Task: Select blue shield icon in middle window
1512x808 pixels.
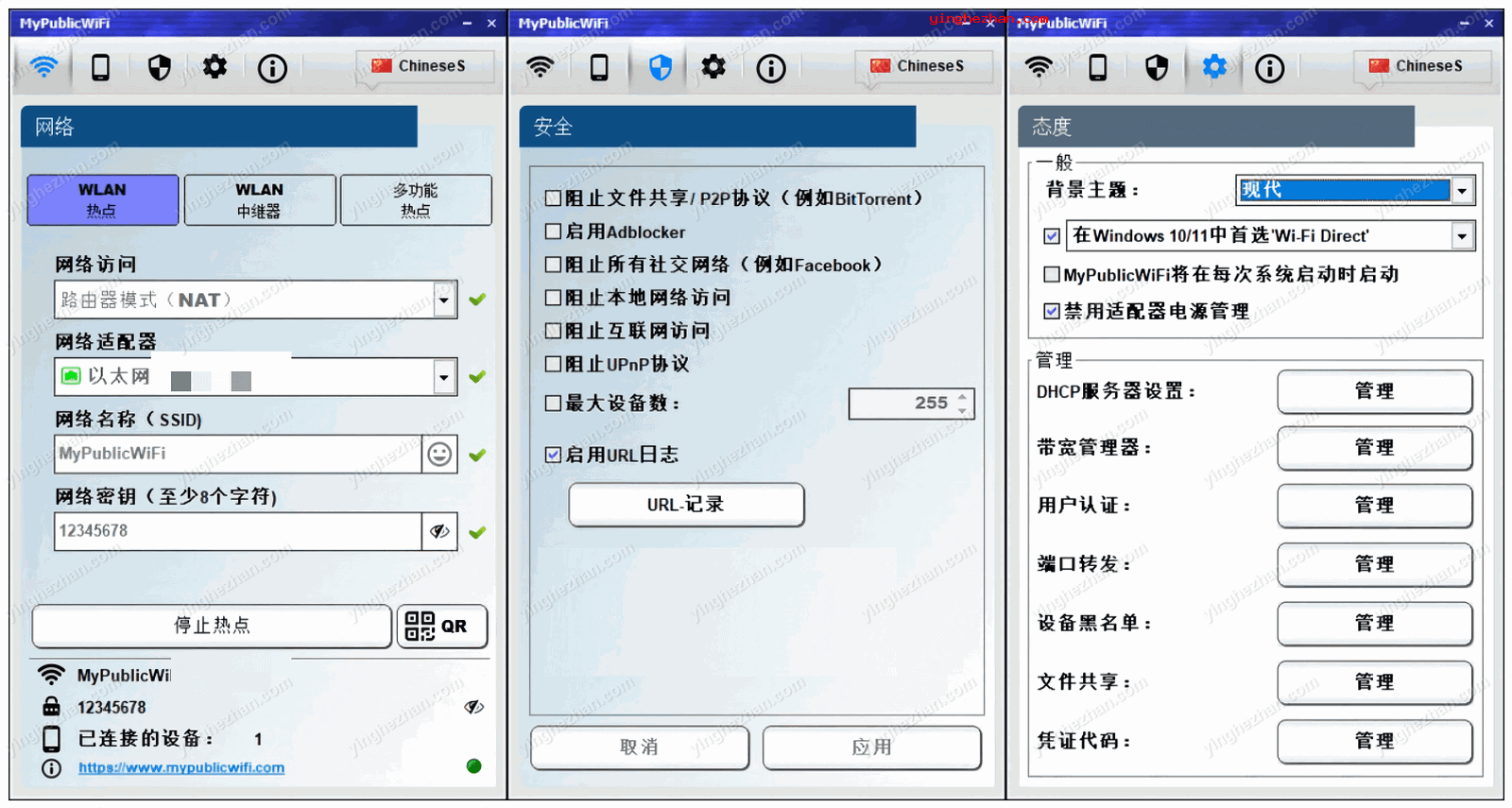Action: point(661,67)
